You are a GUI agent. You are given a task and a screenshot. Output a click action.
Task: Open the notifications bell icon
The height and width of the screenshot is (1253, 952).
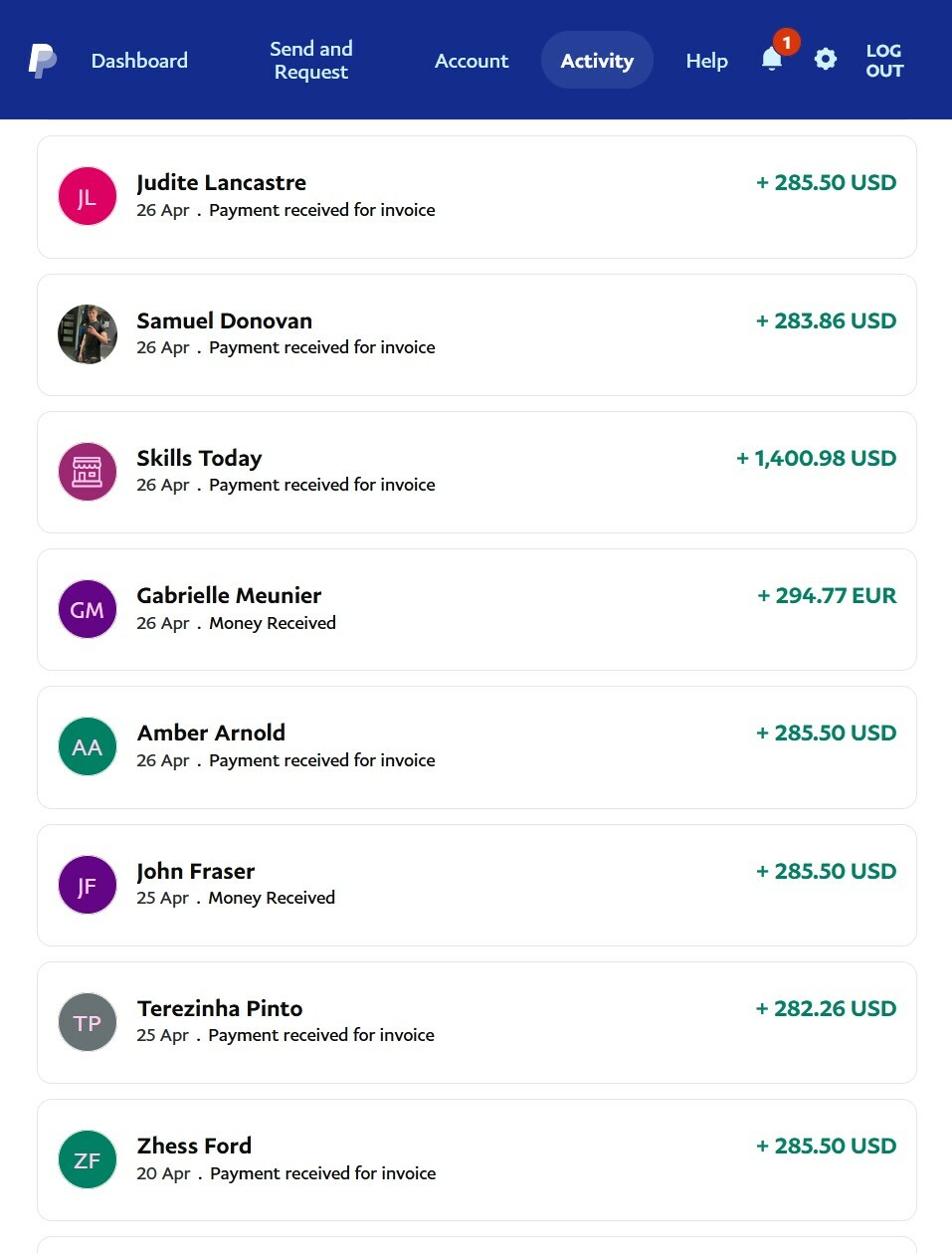[x=772, y=60]
